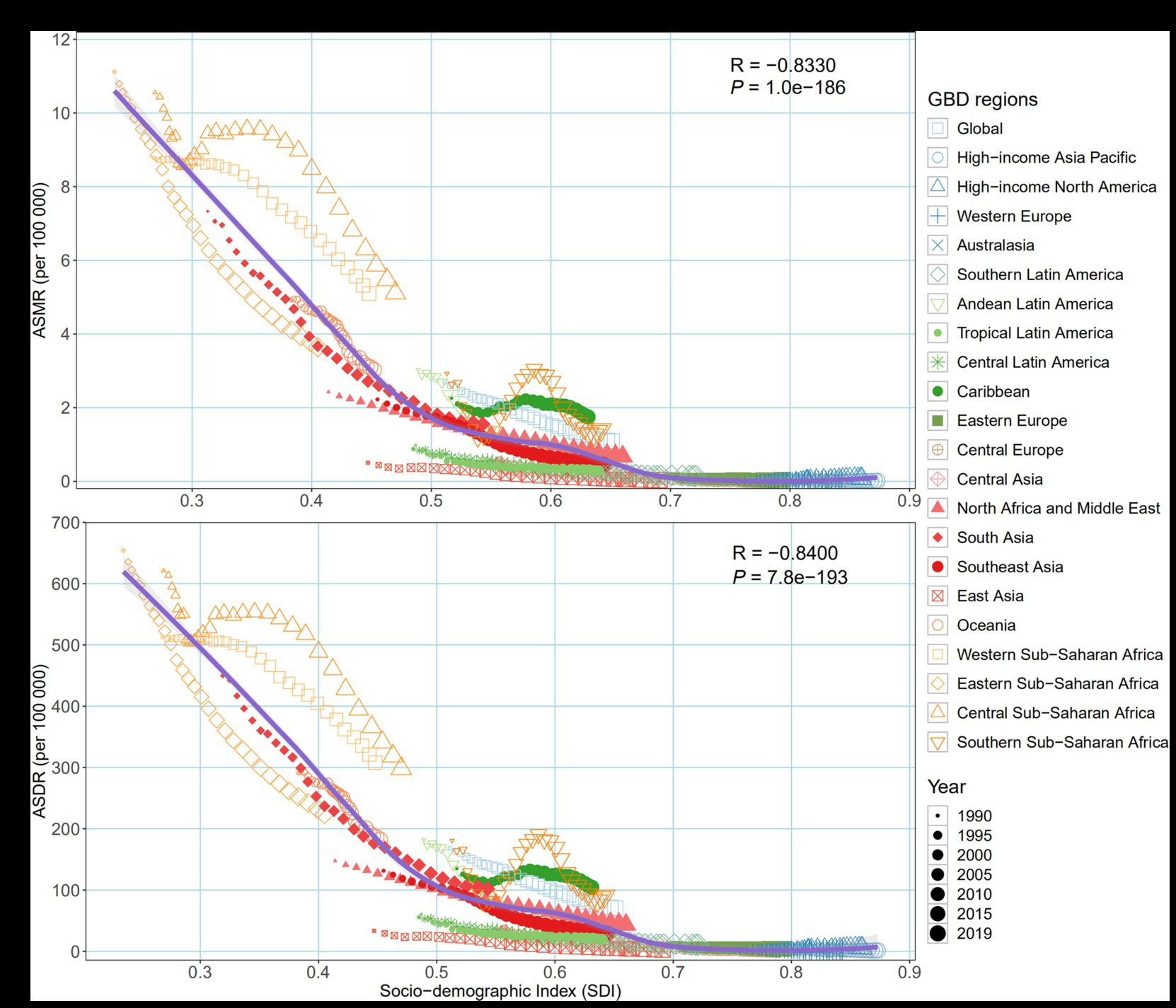Click the South Asia red diamond icon
The image size is (1176, 1008).
click(938, 538)
